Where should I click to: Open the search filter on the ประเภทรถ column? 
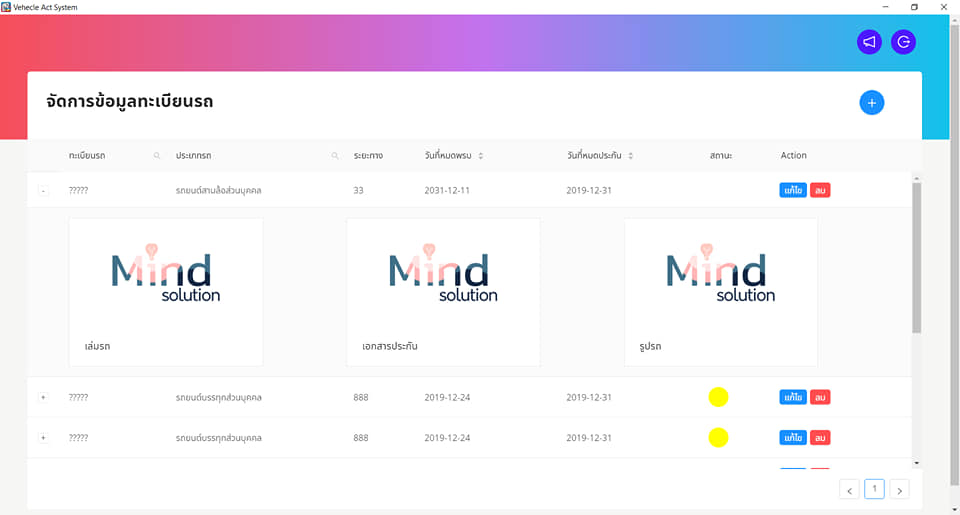335,156
